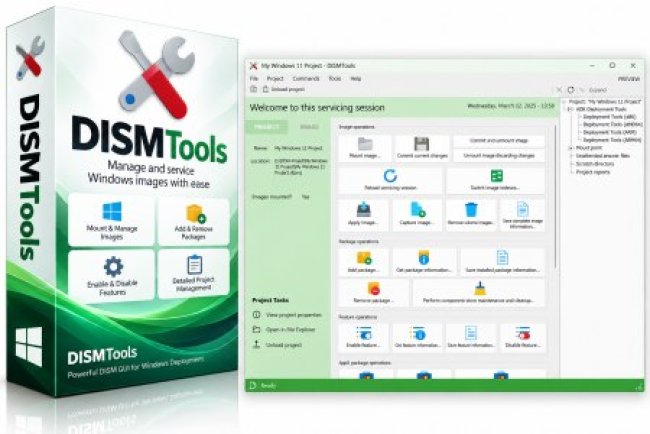Image resolution: width=650 pixels, height=434 pixels.
Task: Click the Images mounted Yes value
Action: (x=305, y=197)
